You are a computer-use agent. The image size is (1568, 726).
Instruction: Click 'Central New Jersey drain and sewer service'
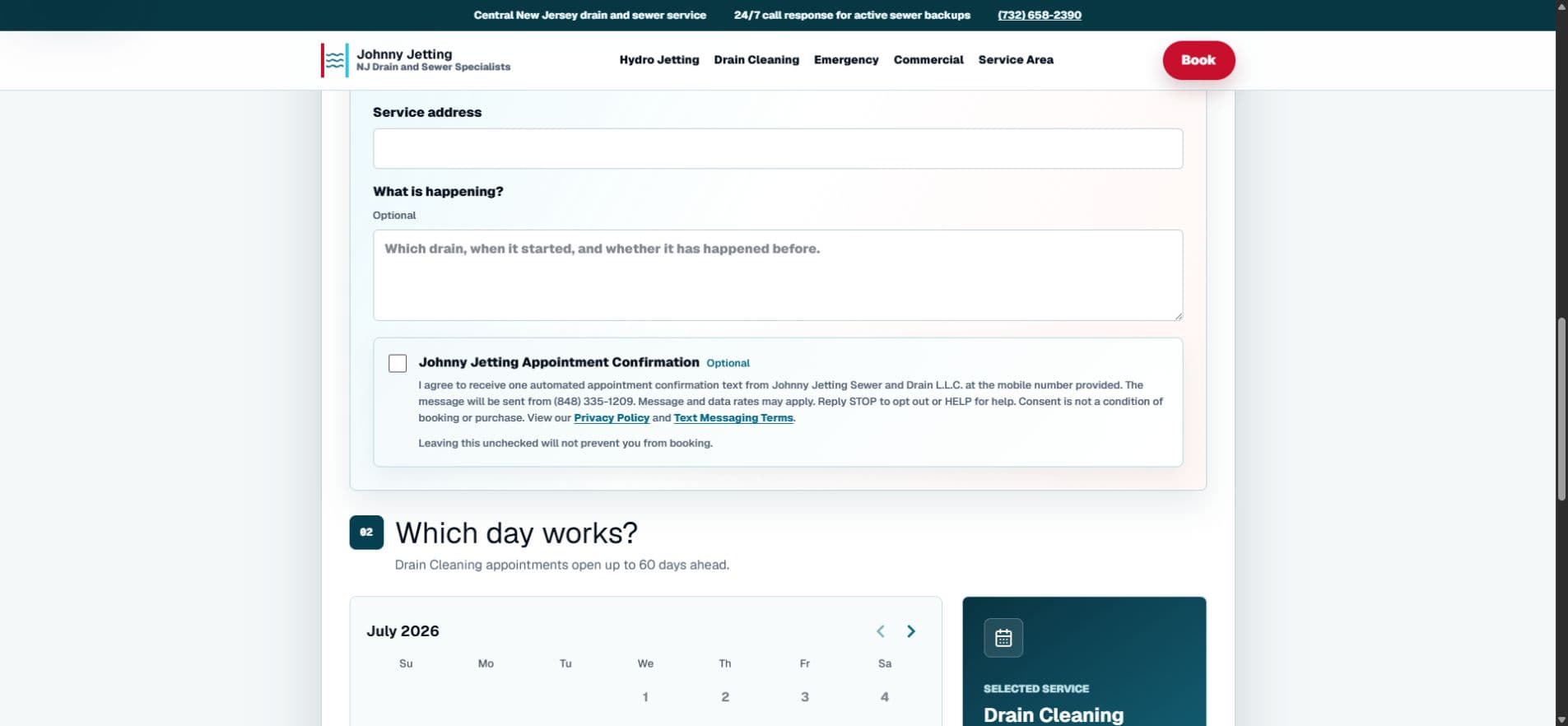click(589, 15)
